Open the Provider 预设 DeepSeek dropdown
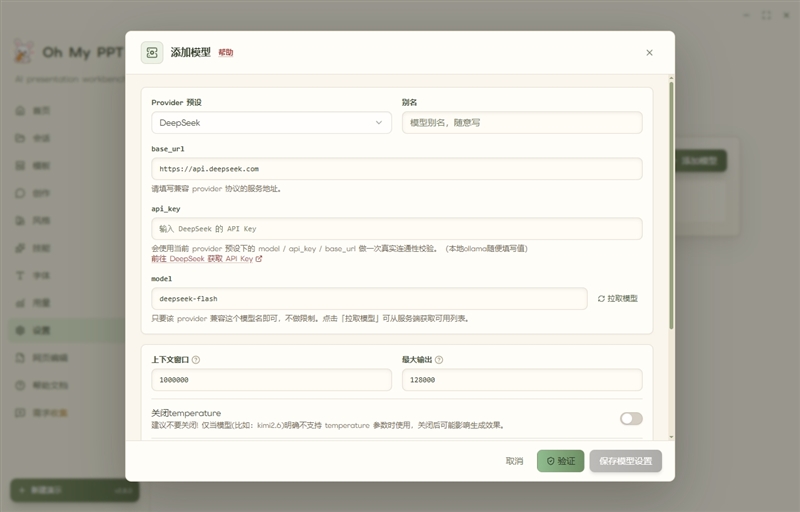 coord(271,122)
